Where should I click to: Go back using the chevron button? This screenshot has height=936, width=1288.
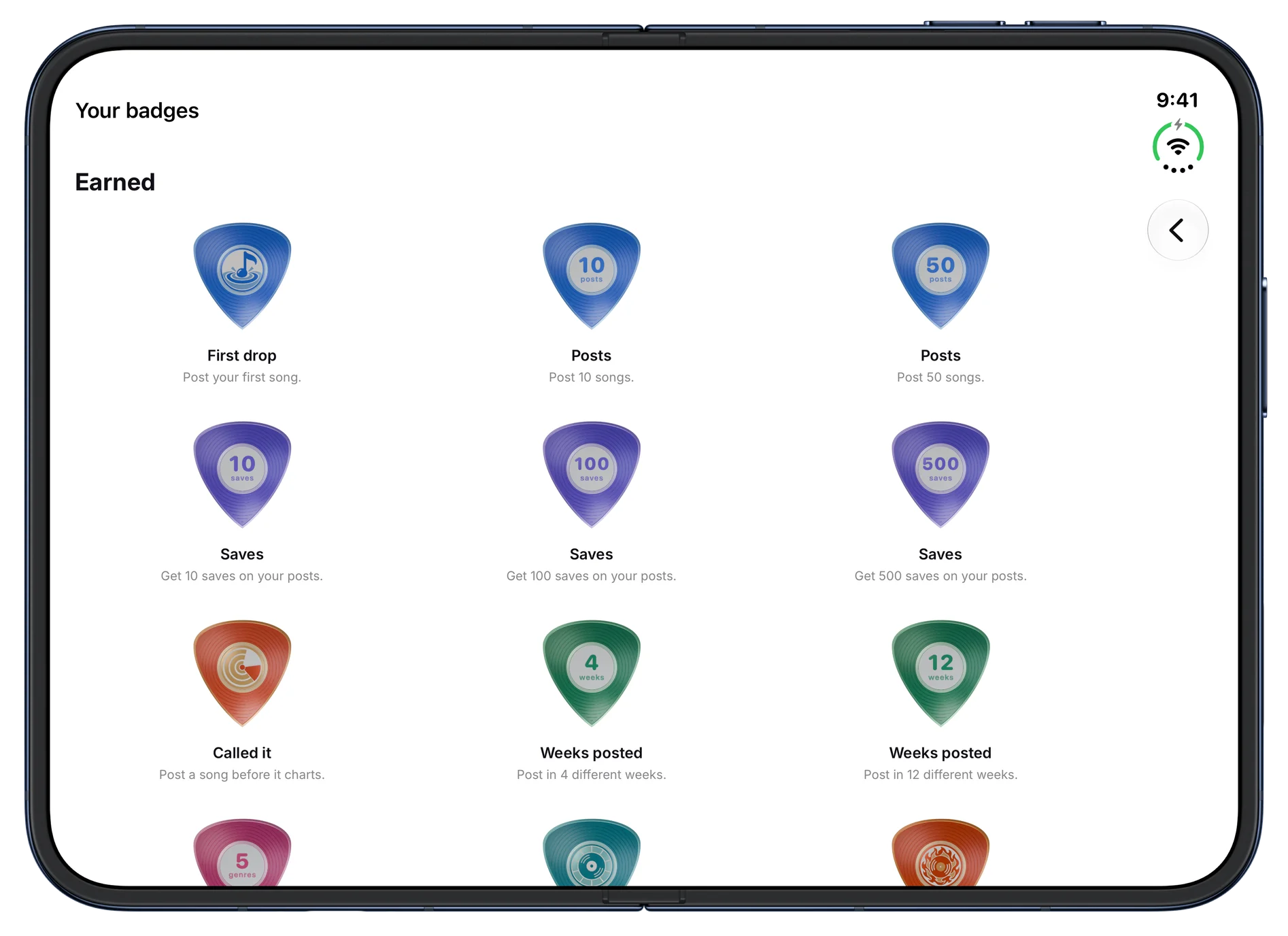1177,230
